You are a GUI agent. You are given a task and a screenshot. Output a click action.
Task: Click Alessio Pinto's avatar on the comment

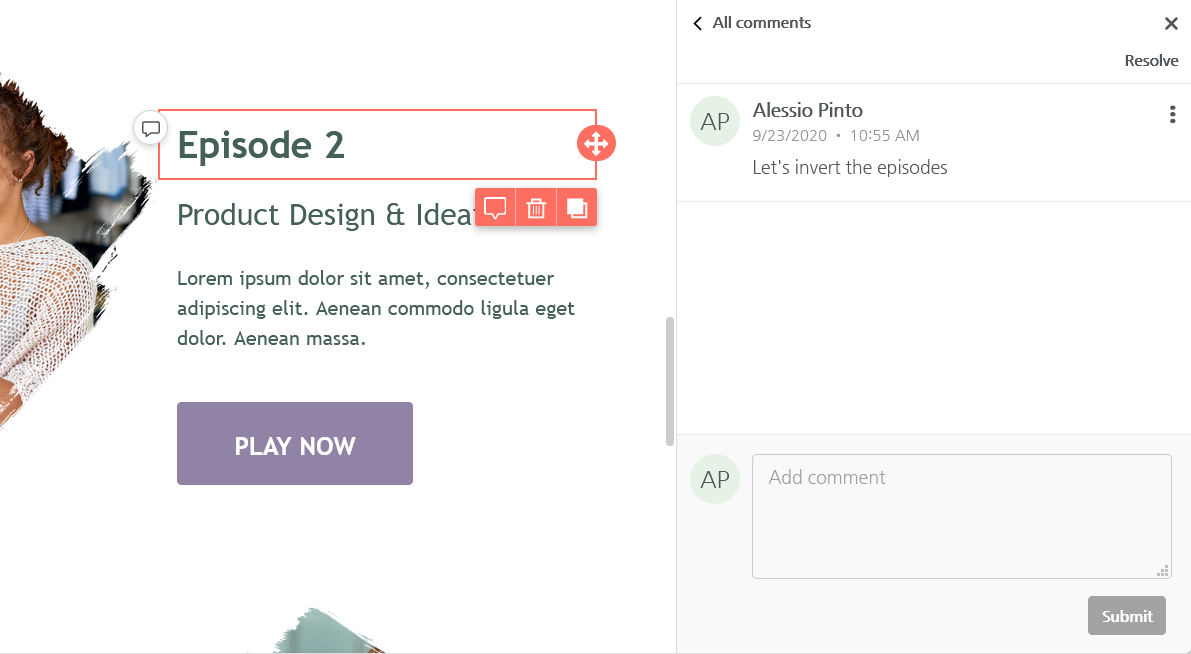pyautogui.click(x=715, y=122)
